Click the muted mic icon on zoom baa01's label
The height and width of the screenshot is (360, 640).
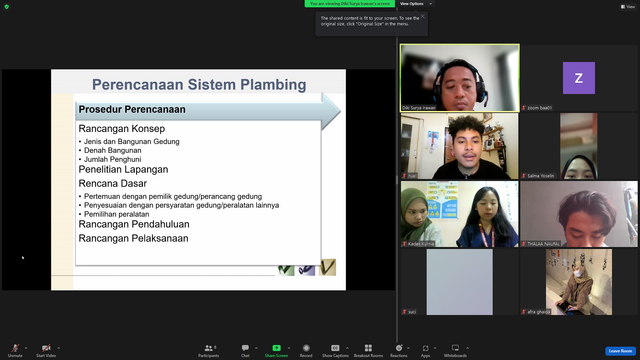[524, 108]
